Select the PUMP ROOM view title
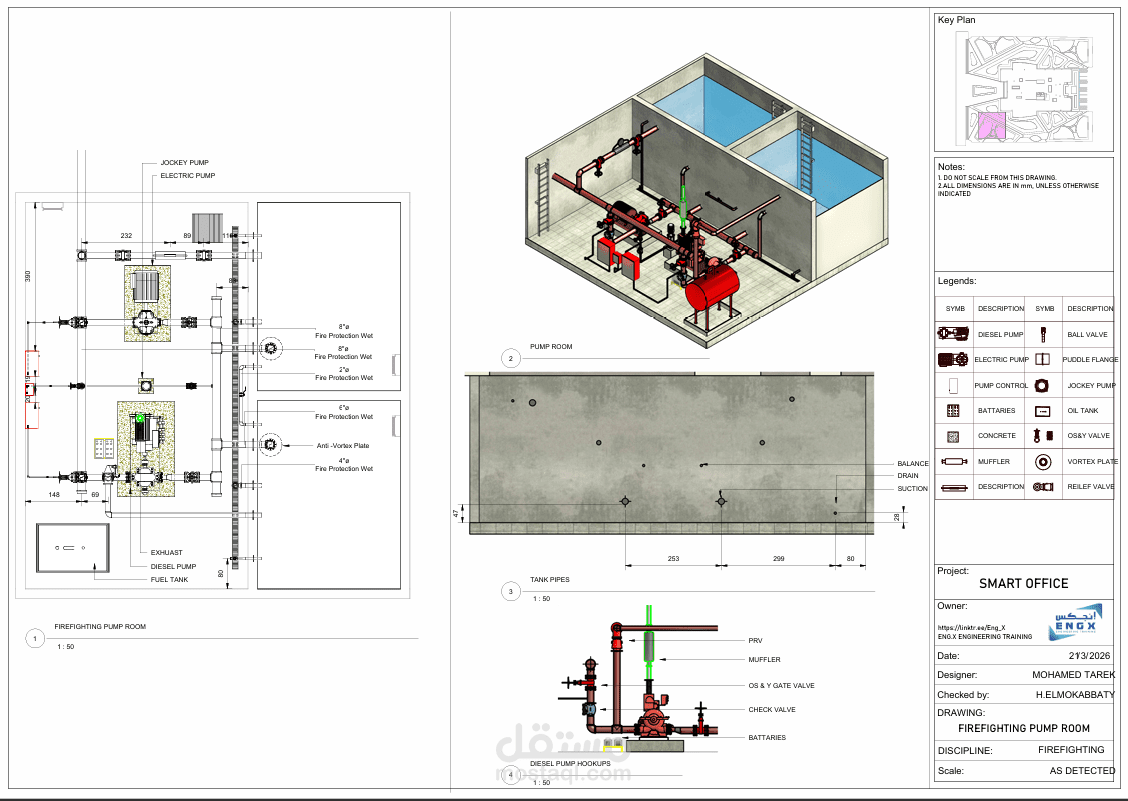 pos(551,347)
